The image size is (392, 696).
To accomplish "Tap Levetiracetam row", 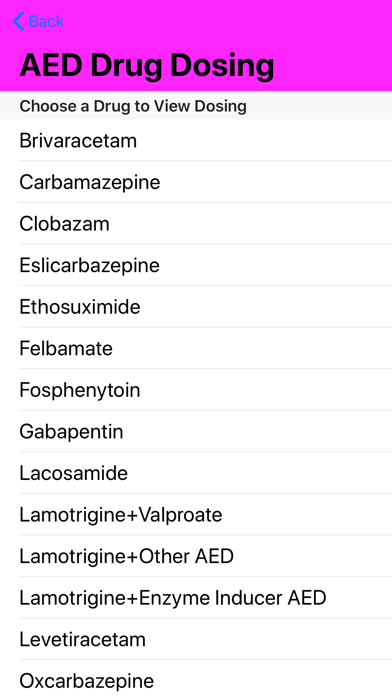I will [x=196, y=639].
